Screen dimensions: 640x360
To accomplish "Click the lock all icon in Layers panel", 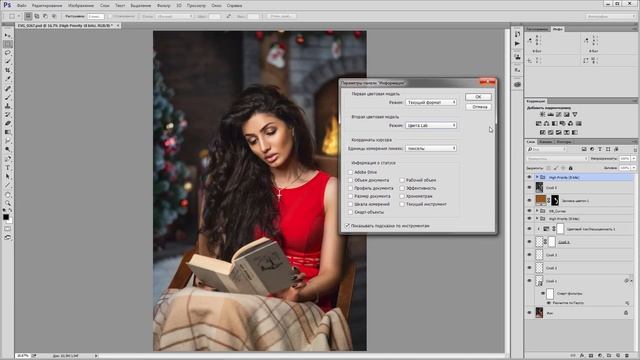I will (x=571, y=168).
